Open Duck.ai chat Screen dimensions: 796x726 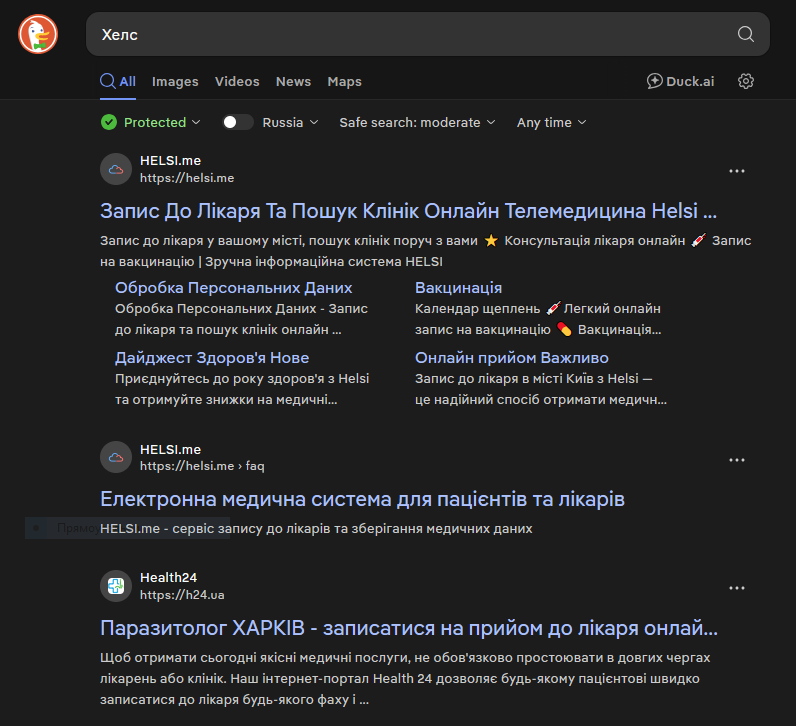[x=680, y=81]
